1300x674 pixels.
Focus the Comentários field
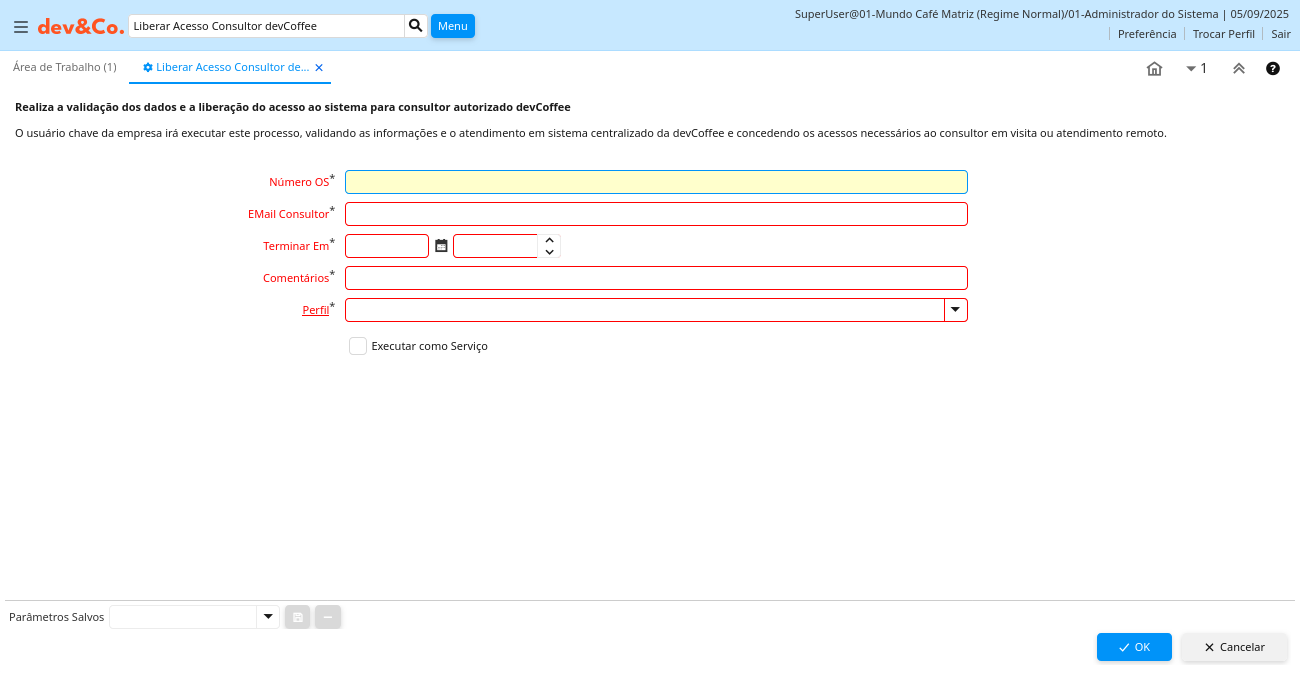point(656,278)
